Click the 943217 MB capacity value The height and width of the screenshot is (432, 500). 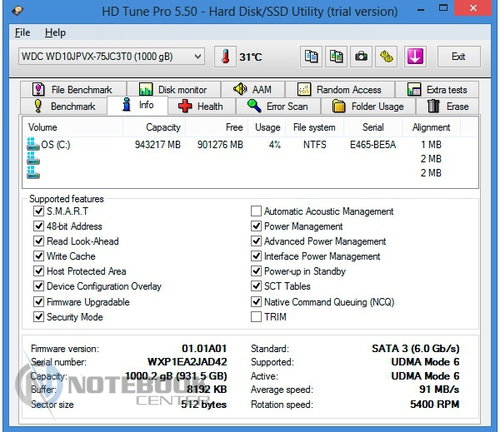pos(158,145)
